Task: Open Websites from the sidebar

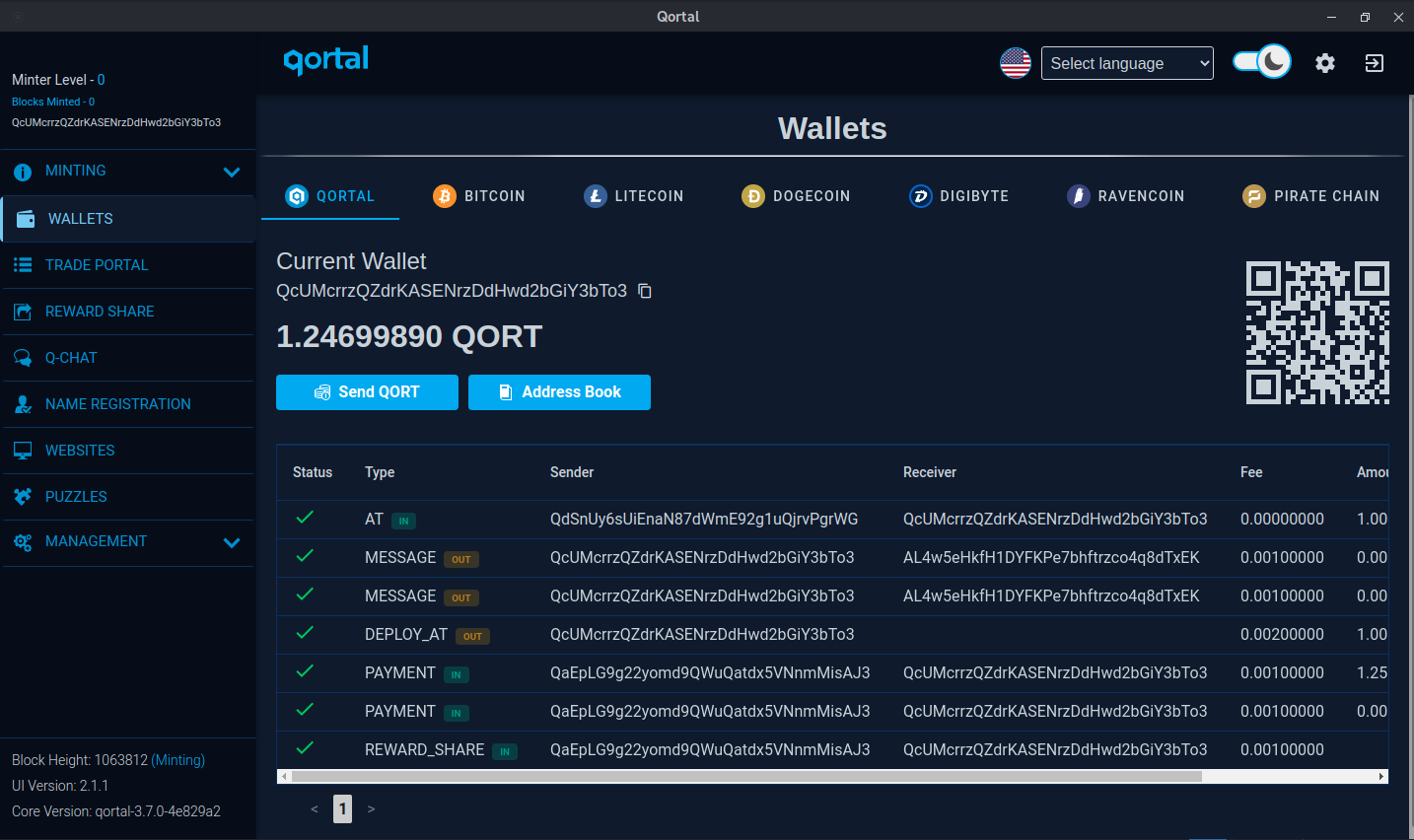Action: [128, 451]
